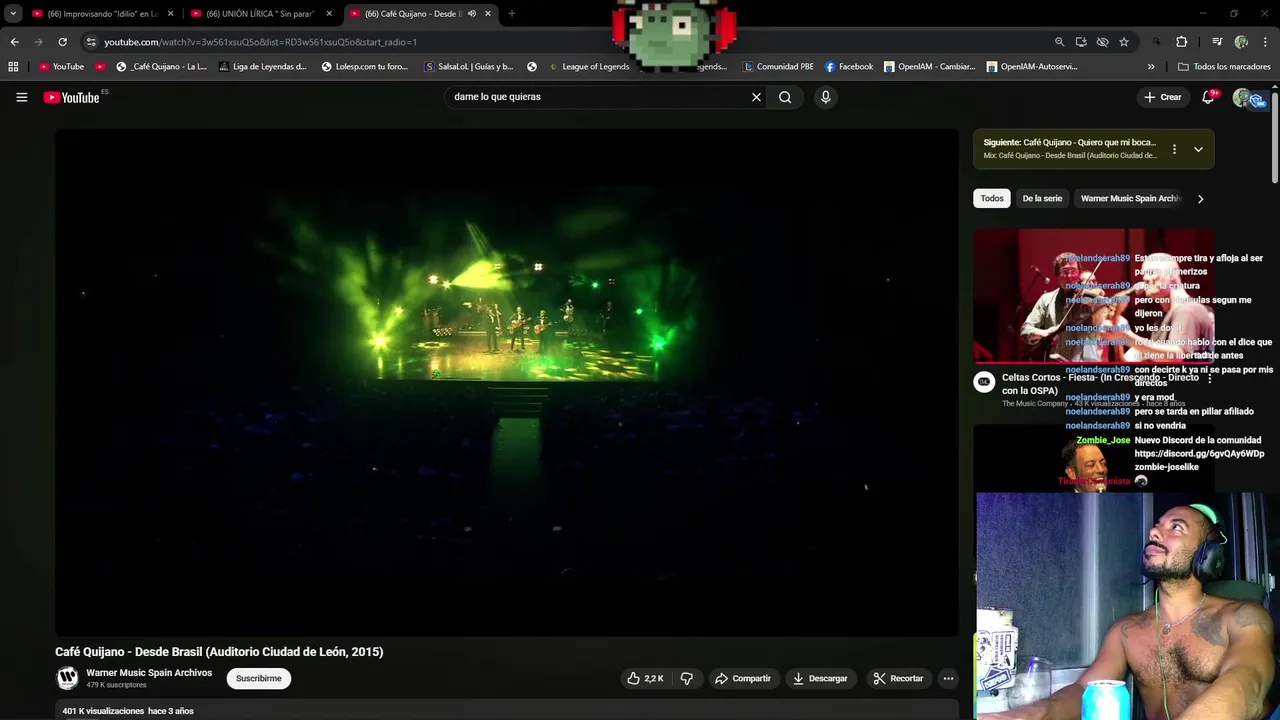Dislike the video

[686, 678]
